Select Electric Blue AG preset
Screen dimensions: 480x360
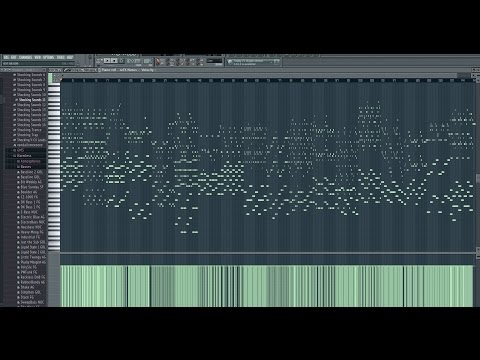[x=31, y=217]
